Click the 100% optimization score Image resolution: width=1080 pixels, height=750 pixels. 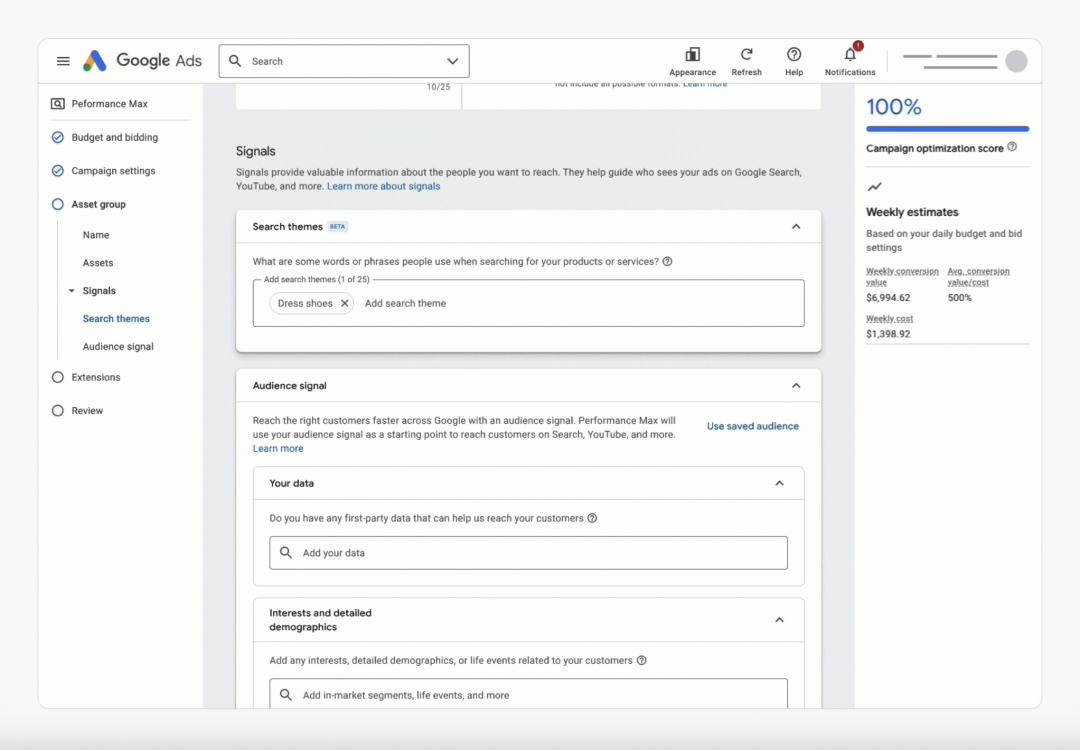[x=893, y=107]
